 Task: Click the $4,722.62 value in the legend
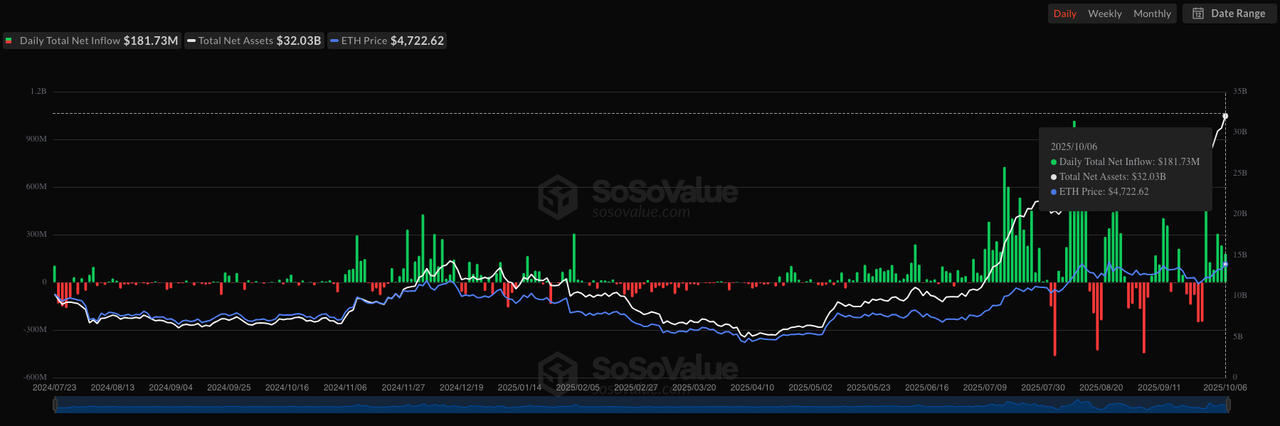(x=419, y=41)
